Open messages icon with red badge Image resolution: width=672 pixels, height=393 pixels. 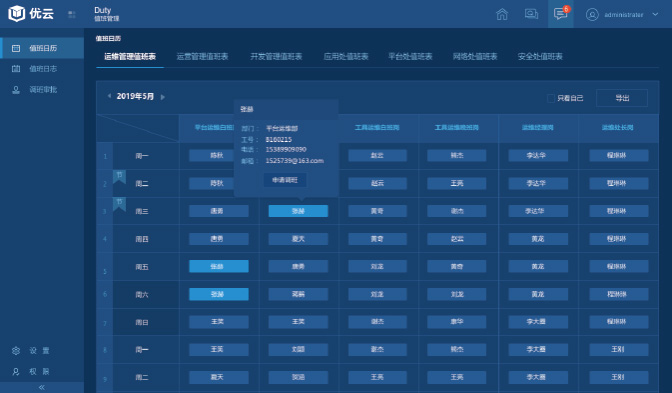coord(561,14)
